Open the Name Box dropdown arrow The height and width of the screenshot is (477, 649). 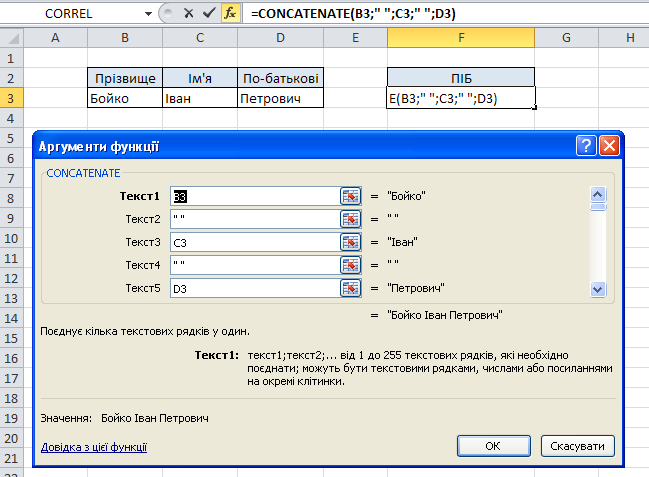point(149,13)
